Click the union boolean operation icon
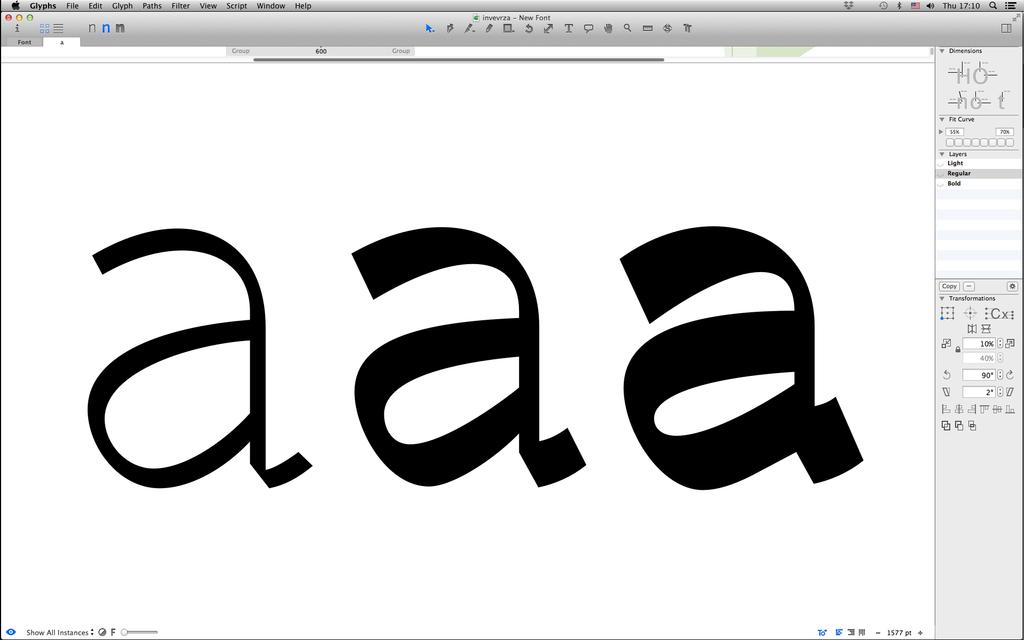1024x640 pixels. (946, 426)
